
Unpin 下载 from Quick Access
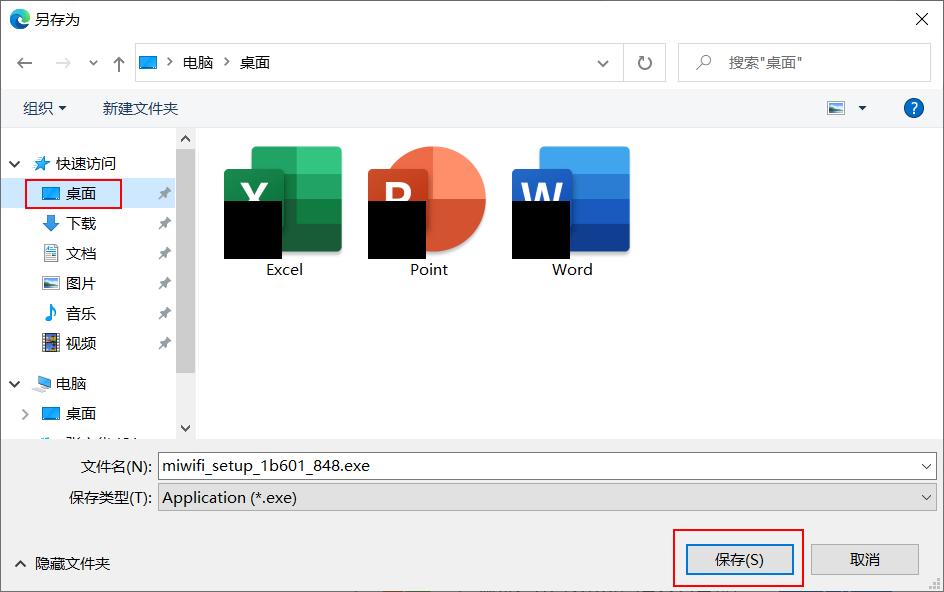[164, 223]
